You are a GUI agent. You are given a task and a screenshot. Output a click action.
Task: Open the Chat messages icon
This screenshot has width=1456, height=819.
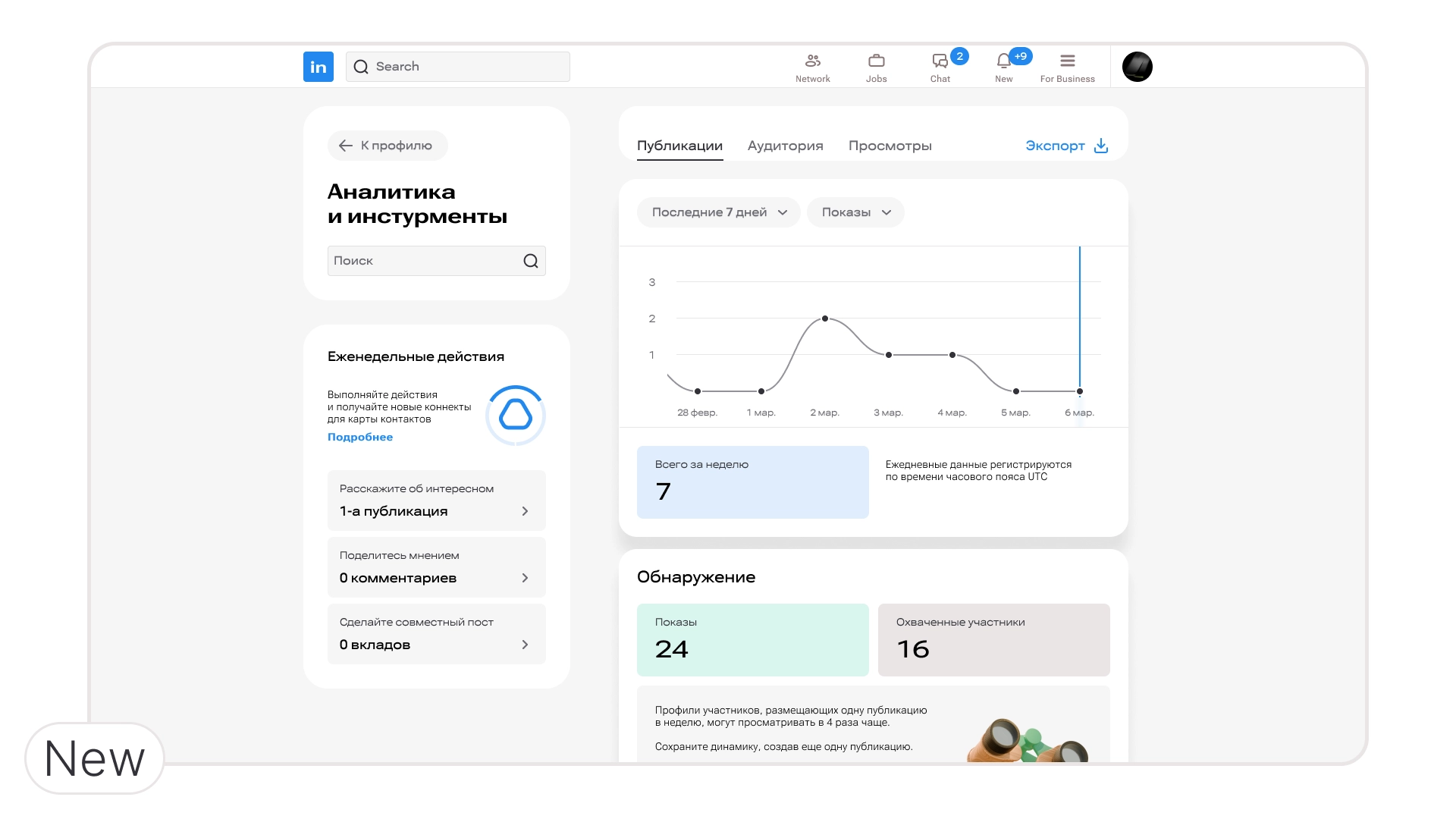[940, 61]
